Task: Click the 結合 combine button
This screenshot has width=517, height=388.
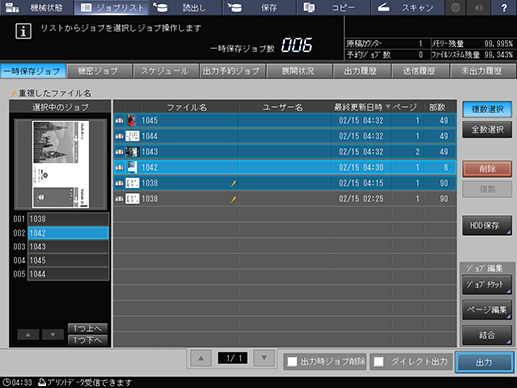Action: point(487,335)
